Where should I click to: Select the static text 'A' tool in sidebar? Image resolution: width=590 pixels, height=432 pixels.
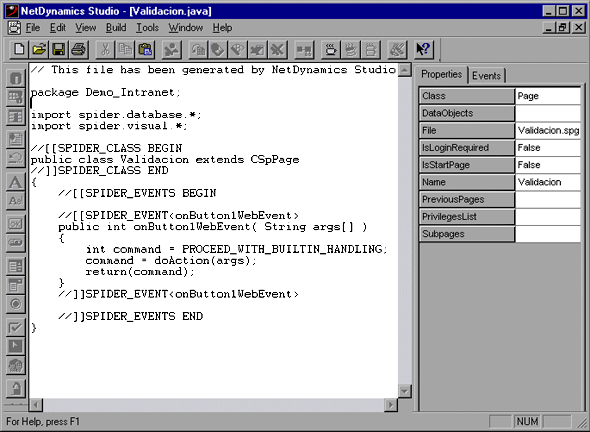click(x=16, y=183)
